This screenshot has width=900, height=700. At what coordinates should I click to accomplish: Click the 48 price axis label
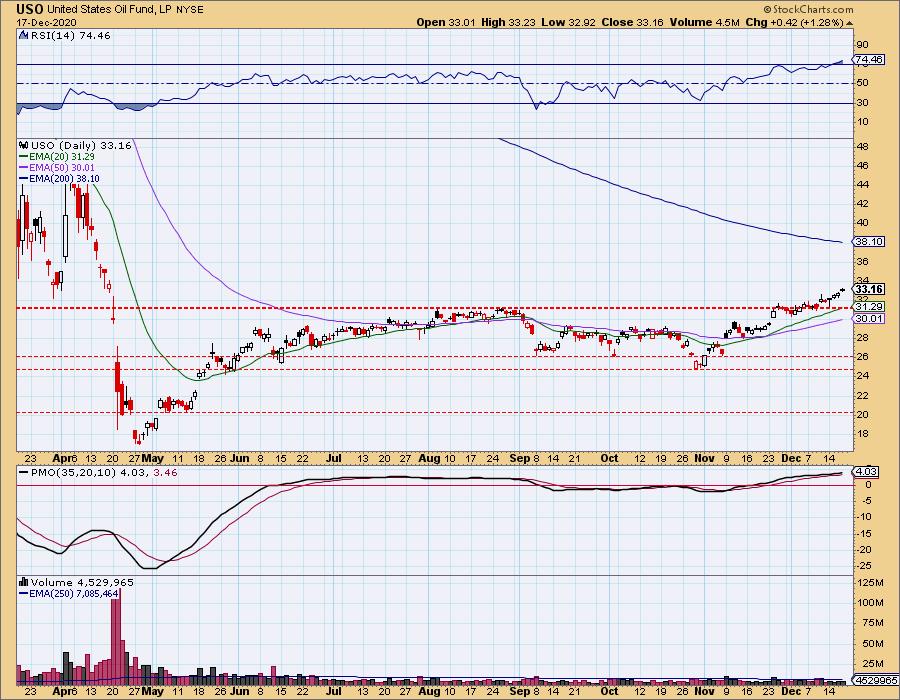tap(862, 146)
